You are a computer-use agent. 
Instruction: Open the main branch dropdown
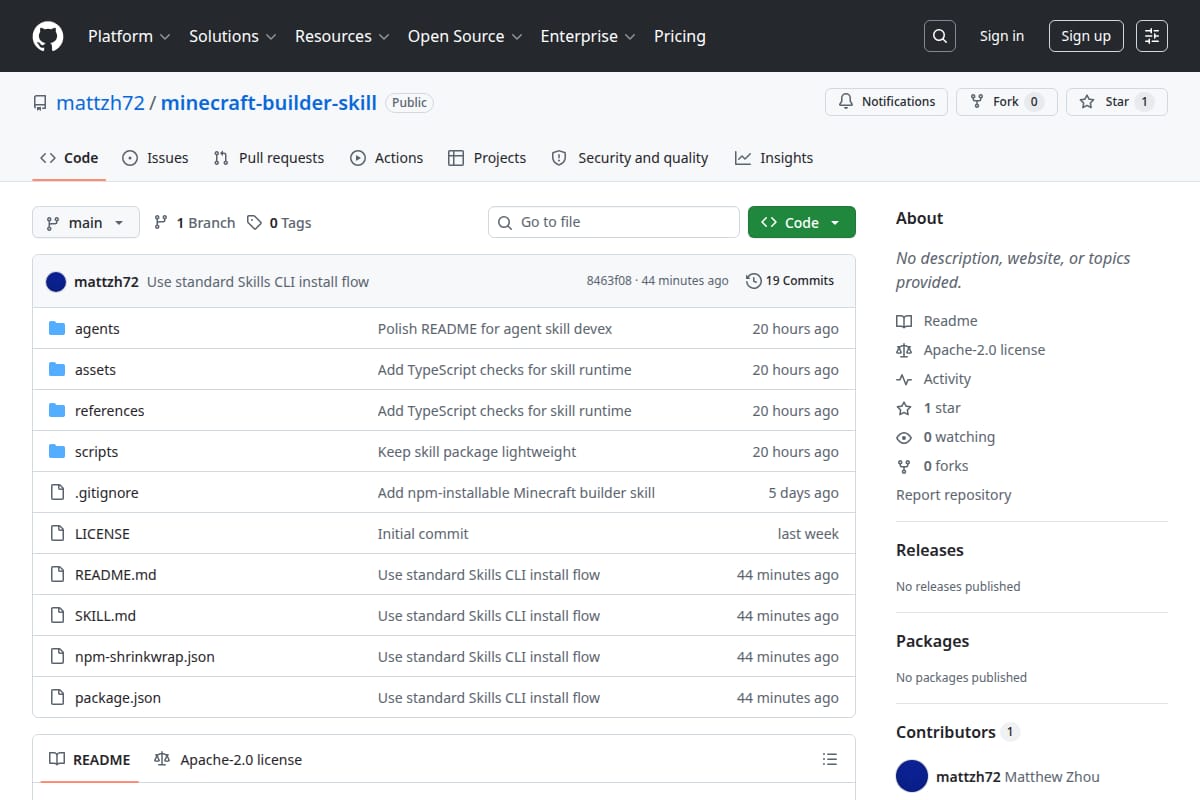pyautogui.click(x=85, y=223)
